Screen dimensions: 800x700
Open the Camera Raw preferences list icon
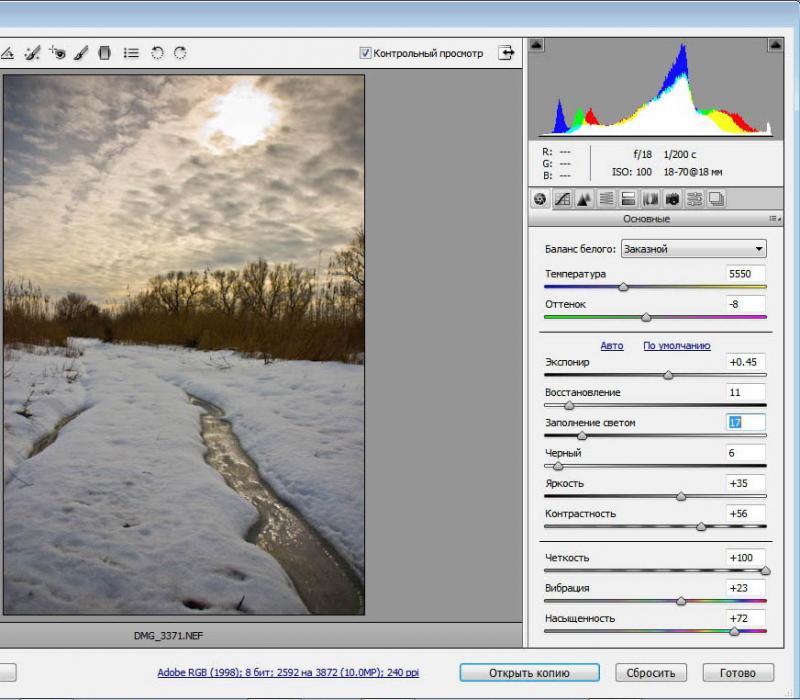[x=131, y=53]
